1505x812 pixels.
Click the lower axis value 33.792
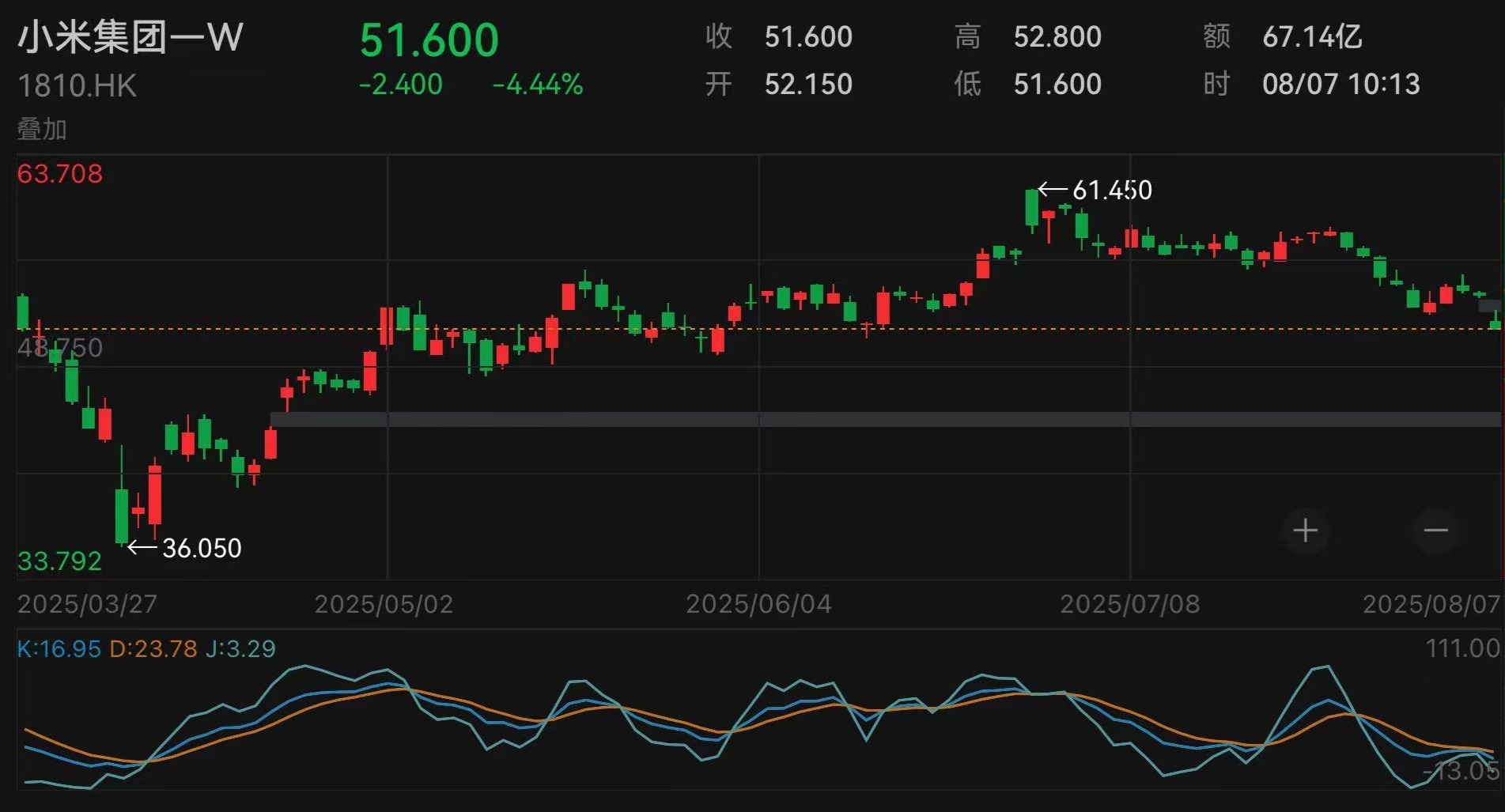(60, 561)
